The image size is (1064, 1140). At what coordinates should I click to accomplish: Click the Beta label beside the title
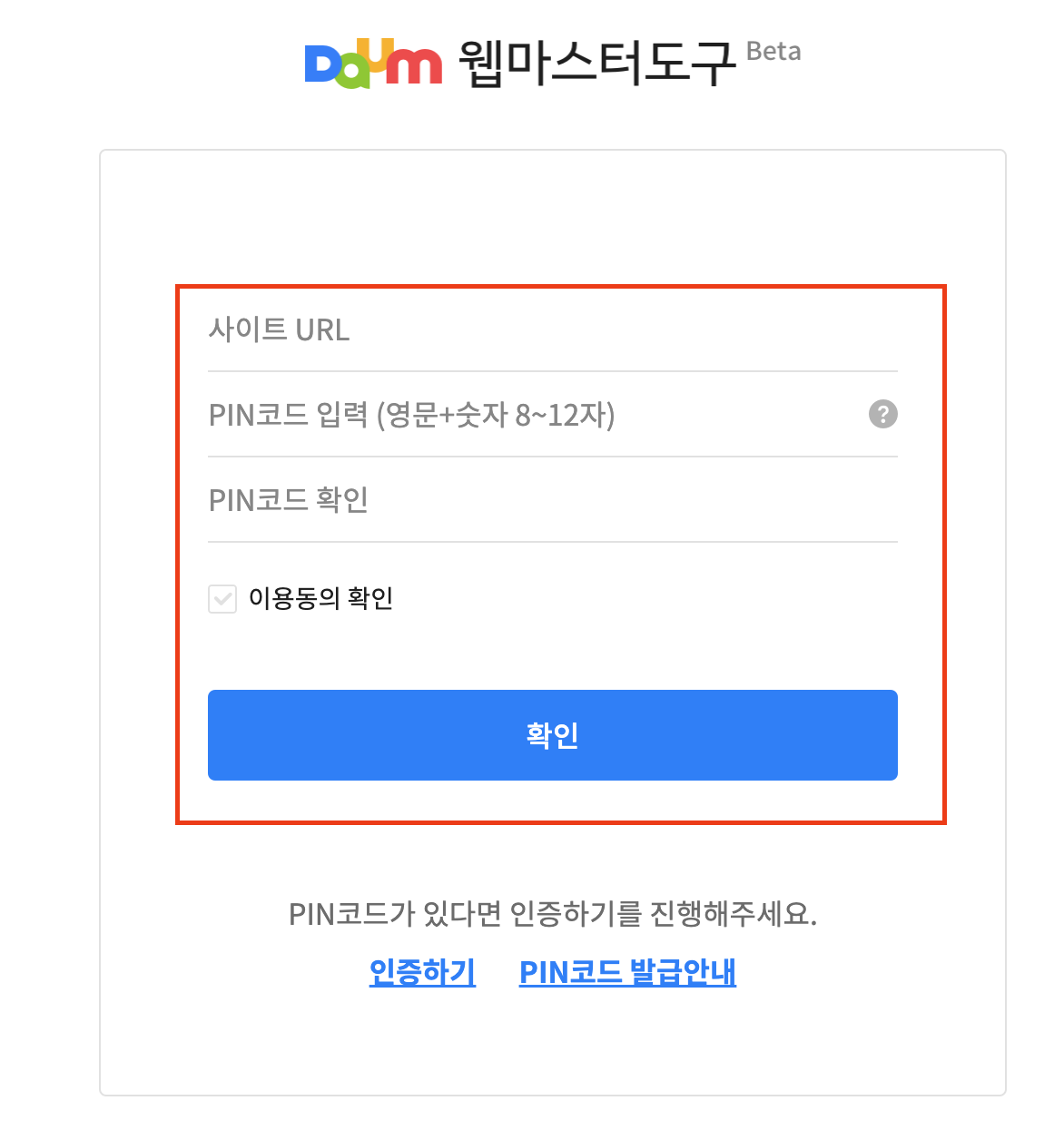coord(773,52)
